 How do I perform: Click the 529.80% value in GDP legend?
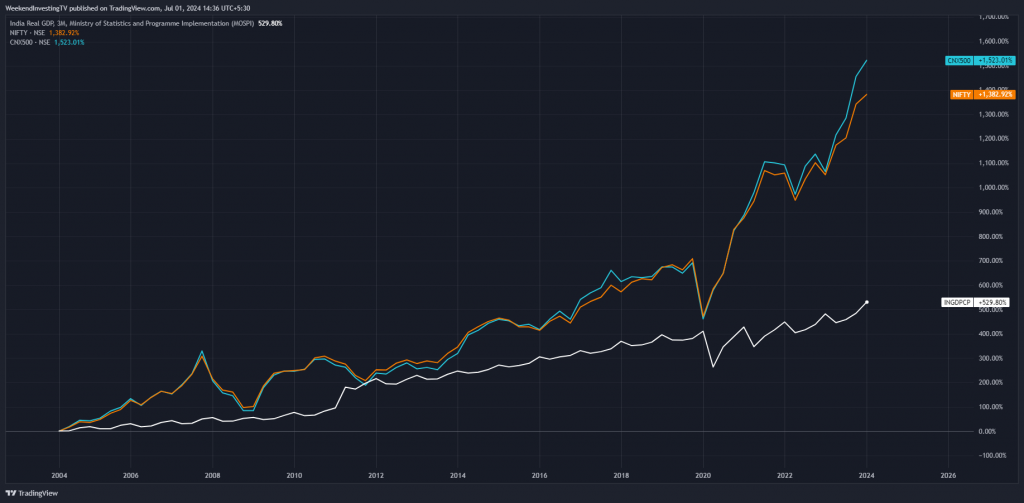[270, 23]
